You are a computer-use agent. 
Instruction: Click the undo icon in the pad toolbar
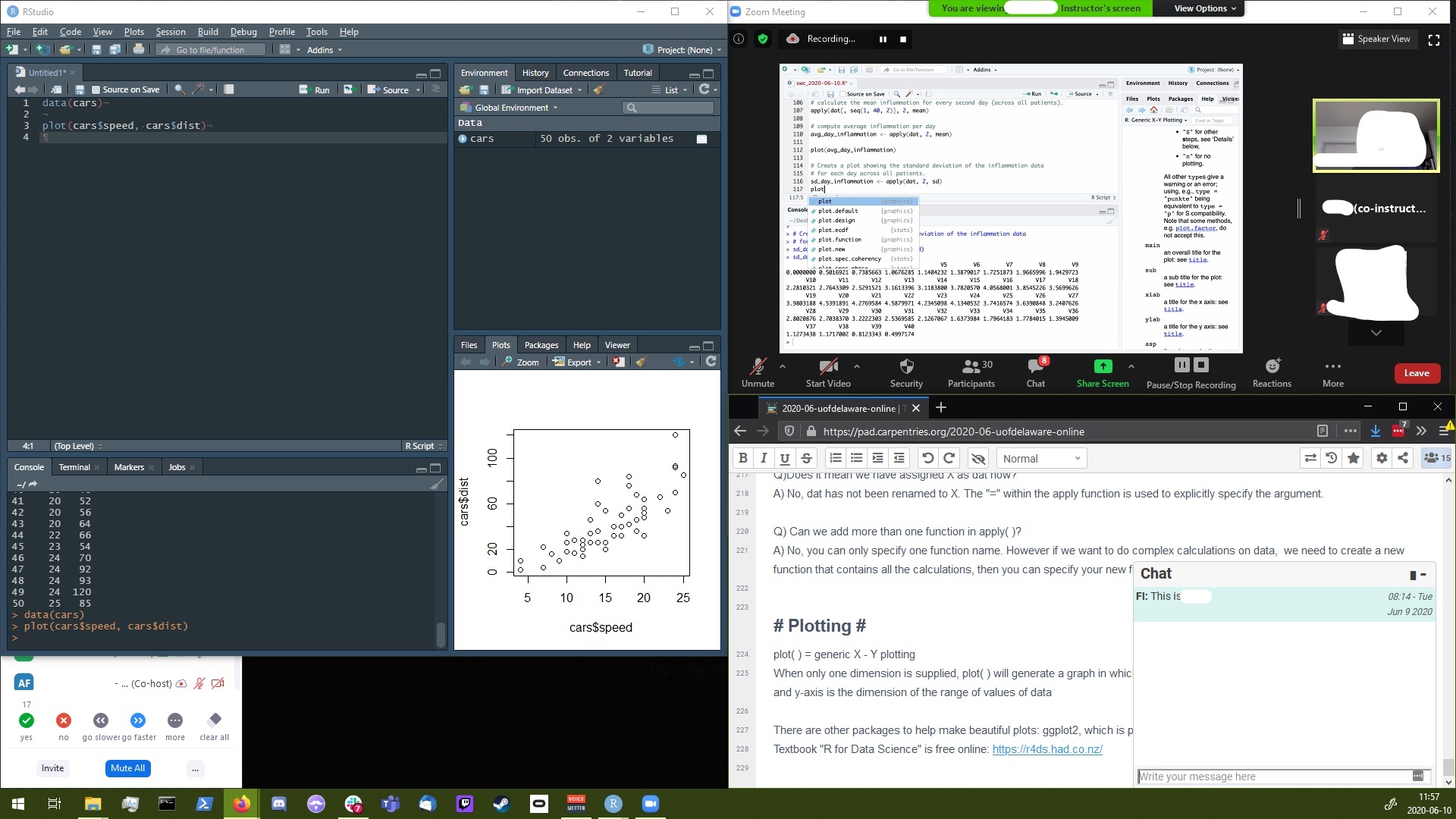click(928, 457)
